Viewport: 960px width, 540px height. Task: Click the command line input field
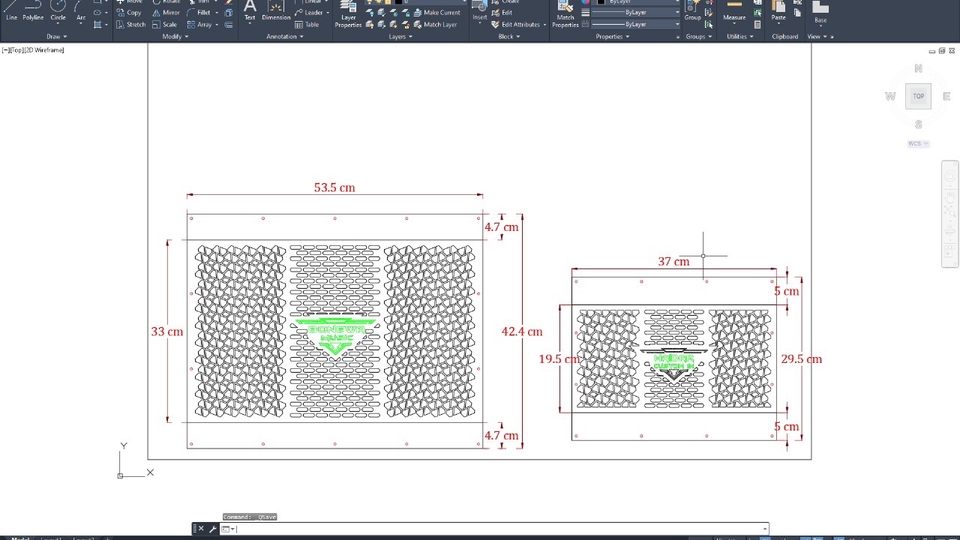pos(499,529)
